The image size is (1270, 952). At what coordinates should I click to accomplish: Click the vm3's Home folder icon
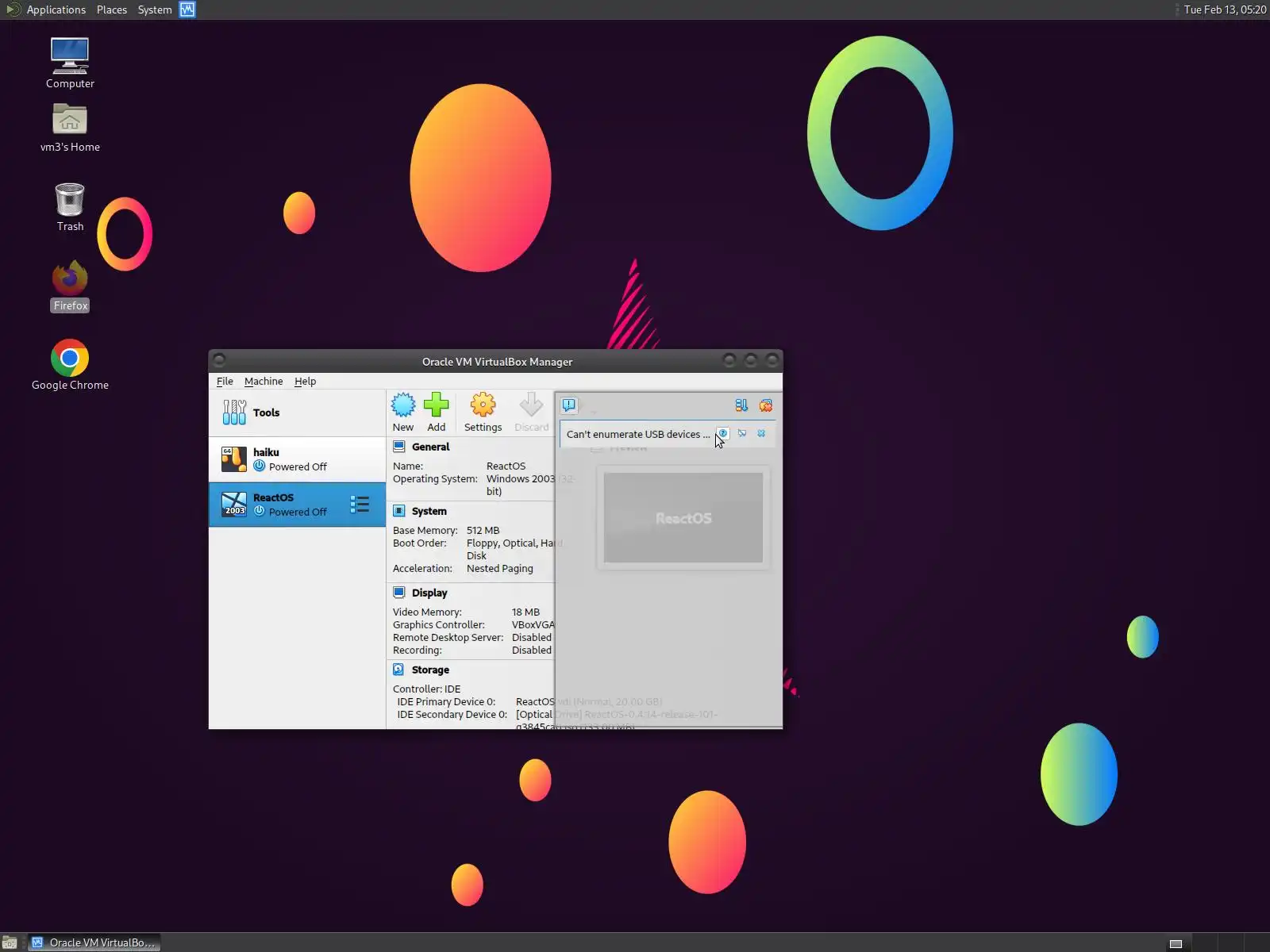[x=70, y=119]
